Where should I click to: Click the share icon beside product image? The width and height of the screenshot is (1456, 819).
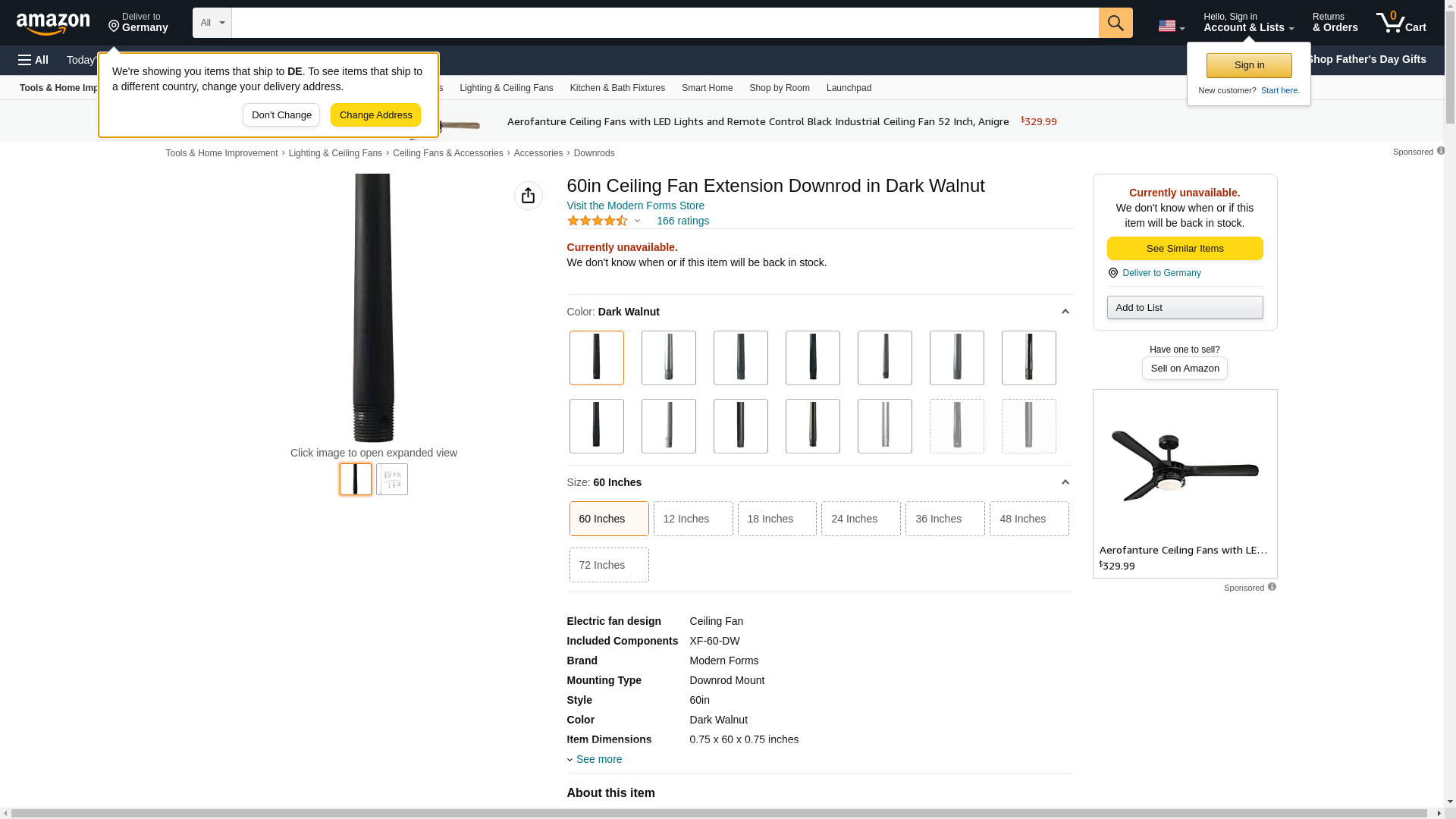coord(529,196)
